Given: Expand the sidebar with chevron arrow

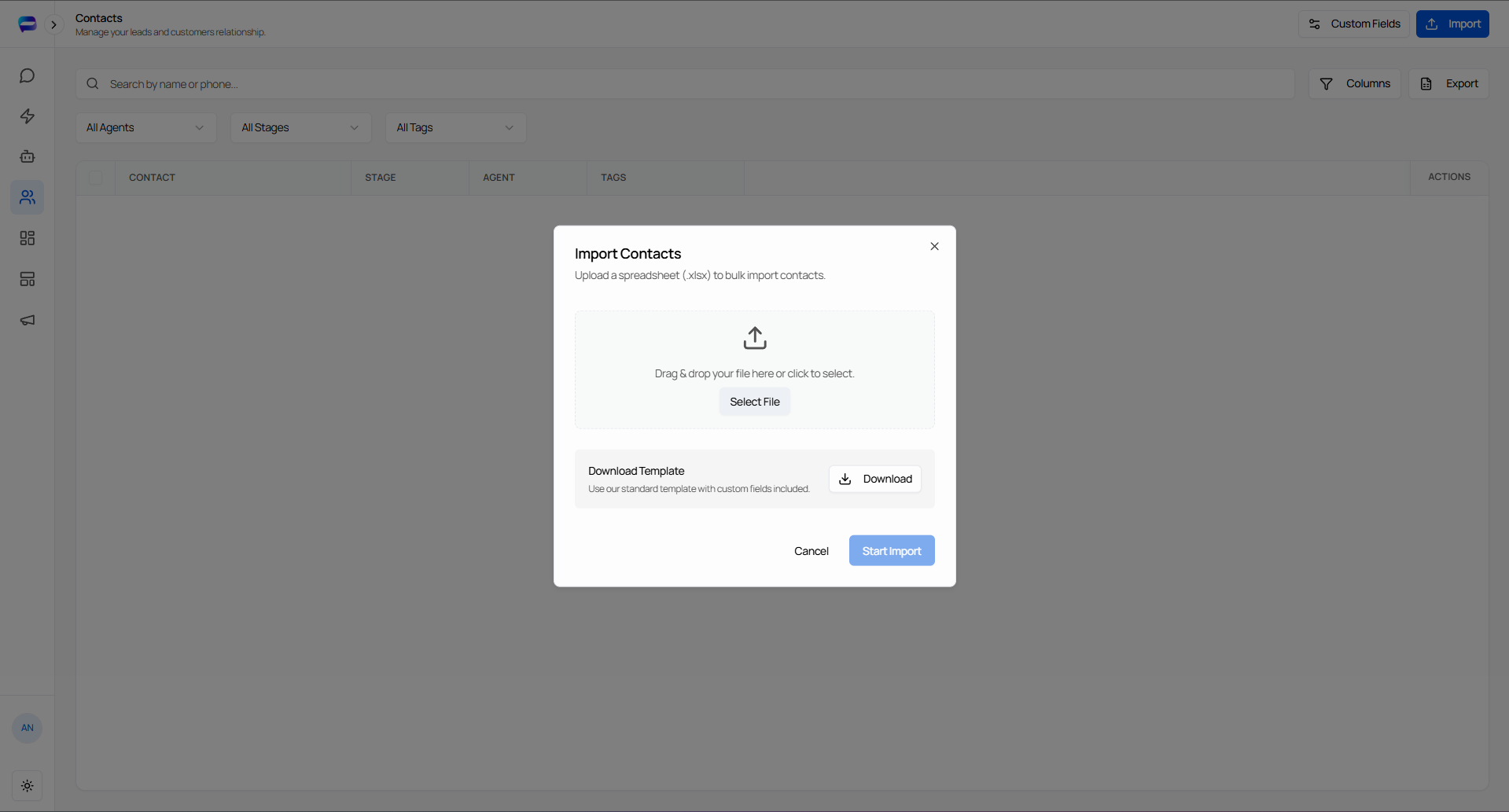Looking at the screenshot, I should pos(53,24).
